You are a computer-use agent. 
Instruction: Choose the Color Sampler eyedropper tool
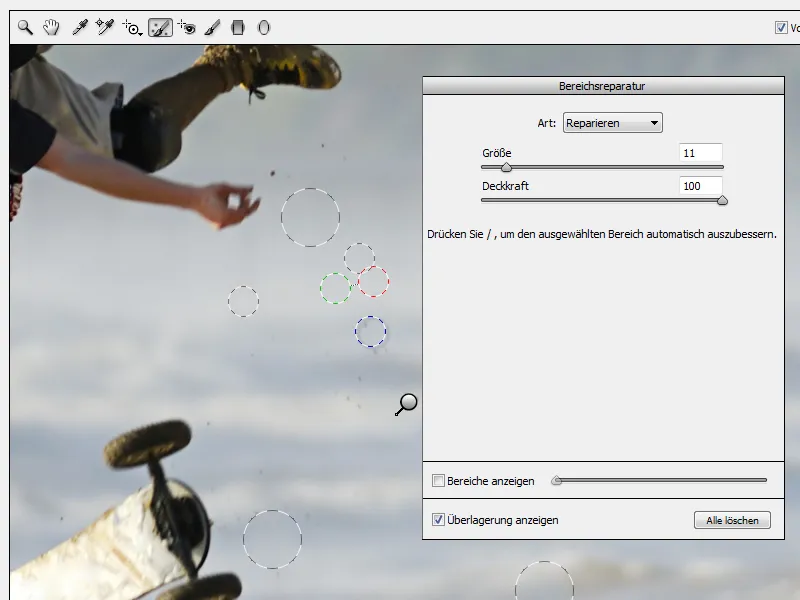click(105, 28)
